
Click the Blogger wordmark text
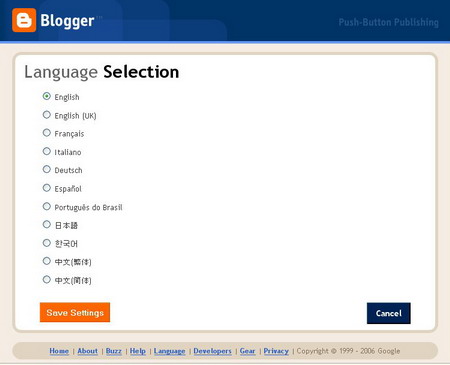tap(67, 21)
